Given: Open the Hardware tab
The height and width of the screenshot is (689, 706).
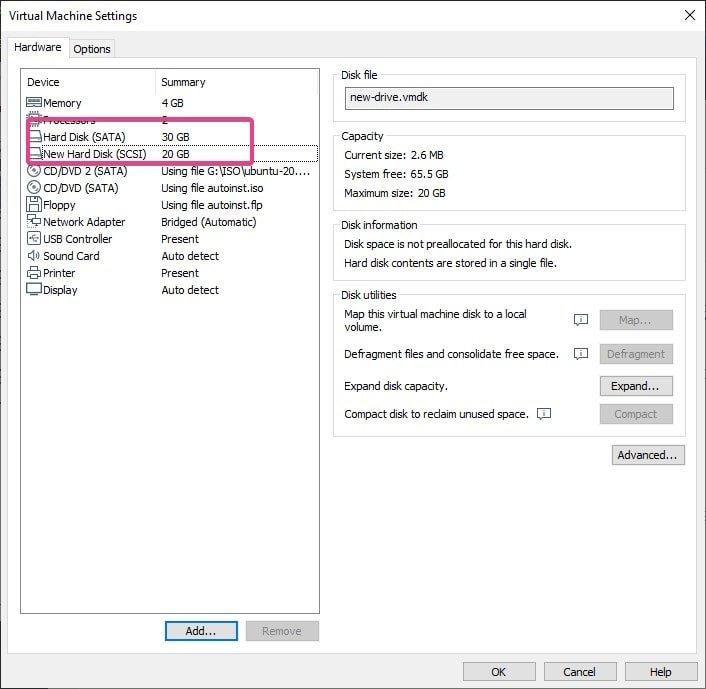Looking at the screenshot, I should tap(38, 48).
